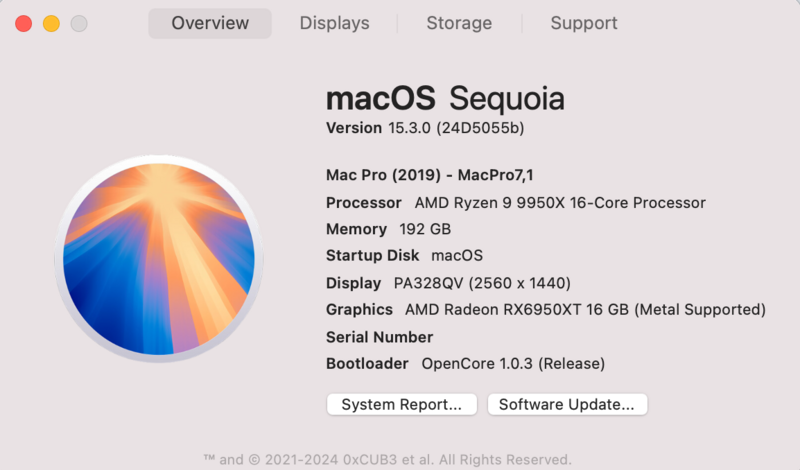Close the About This Mac window
This screenshot has width=800, height=470.
24,23
